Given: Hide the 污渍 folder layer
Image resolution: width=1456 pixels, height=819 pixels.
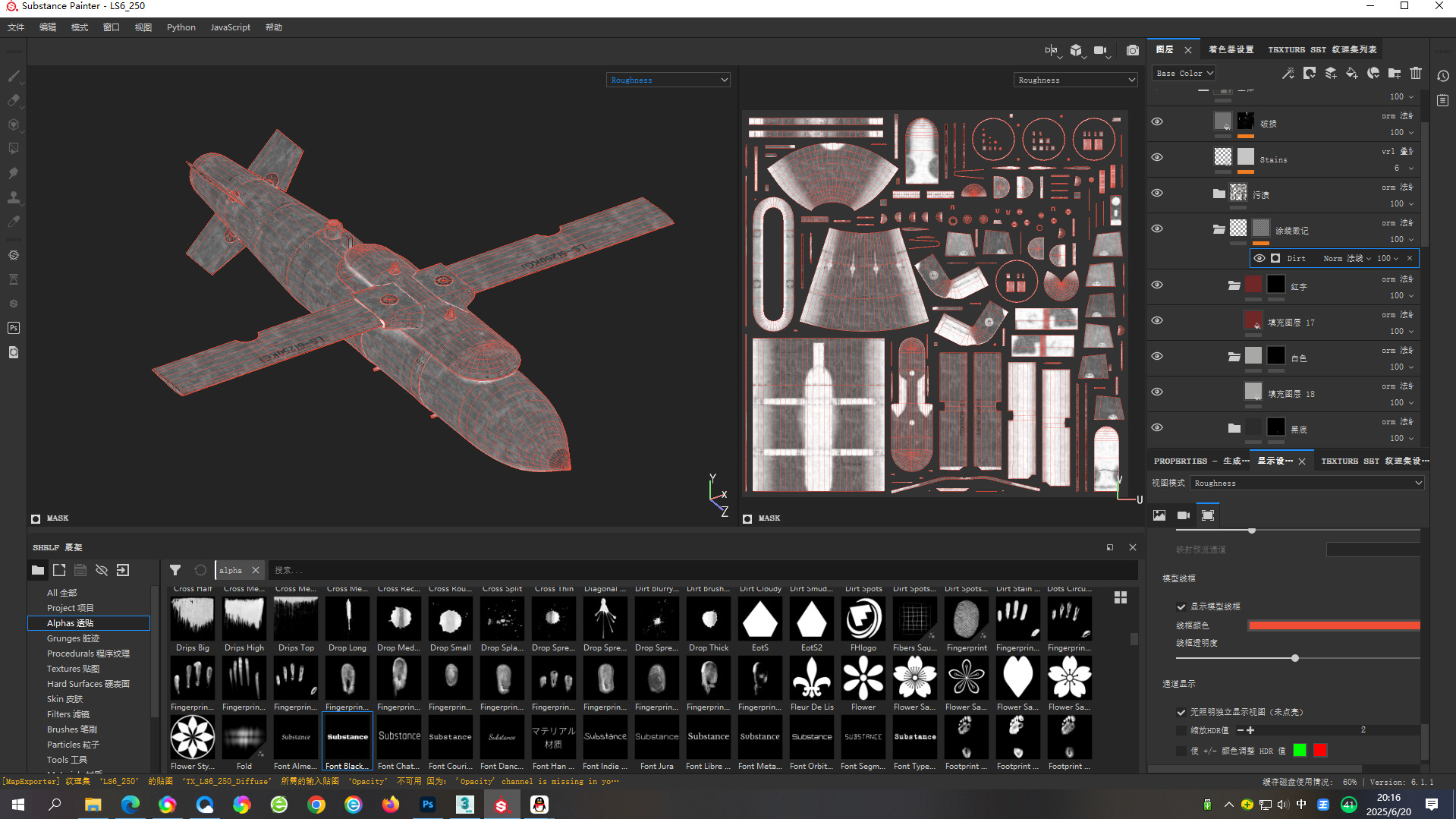Looking at the screenshot, I should [1157, 193].
